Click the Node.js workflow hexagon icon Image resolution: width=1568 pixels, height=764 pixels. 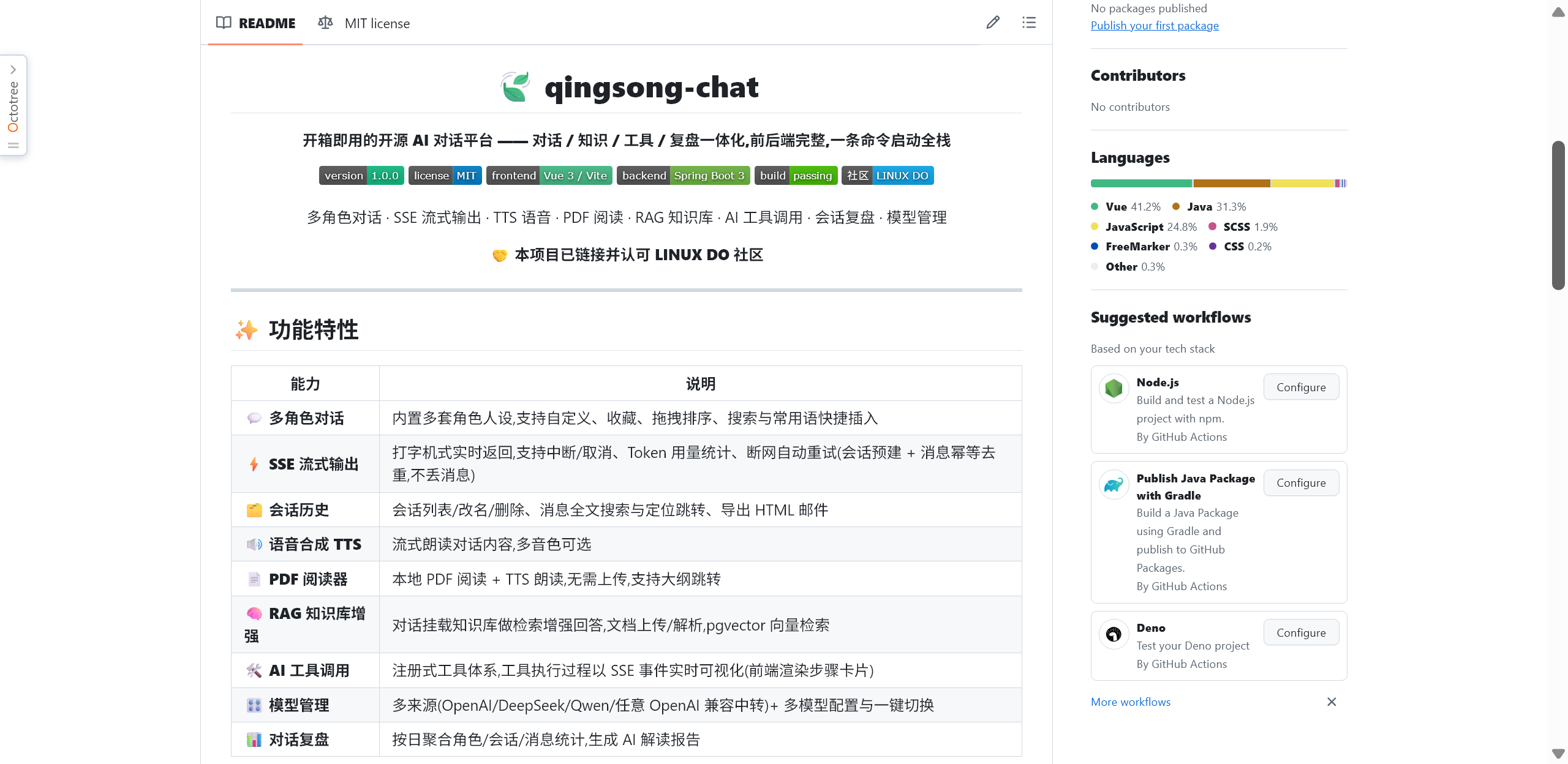[1114, 388]
